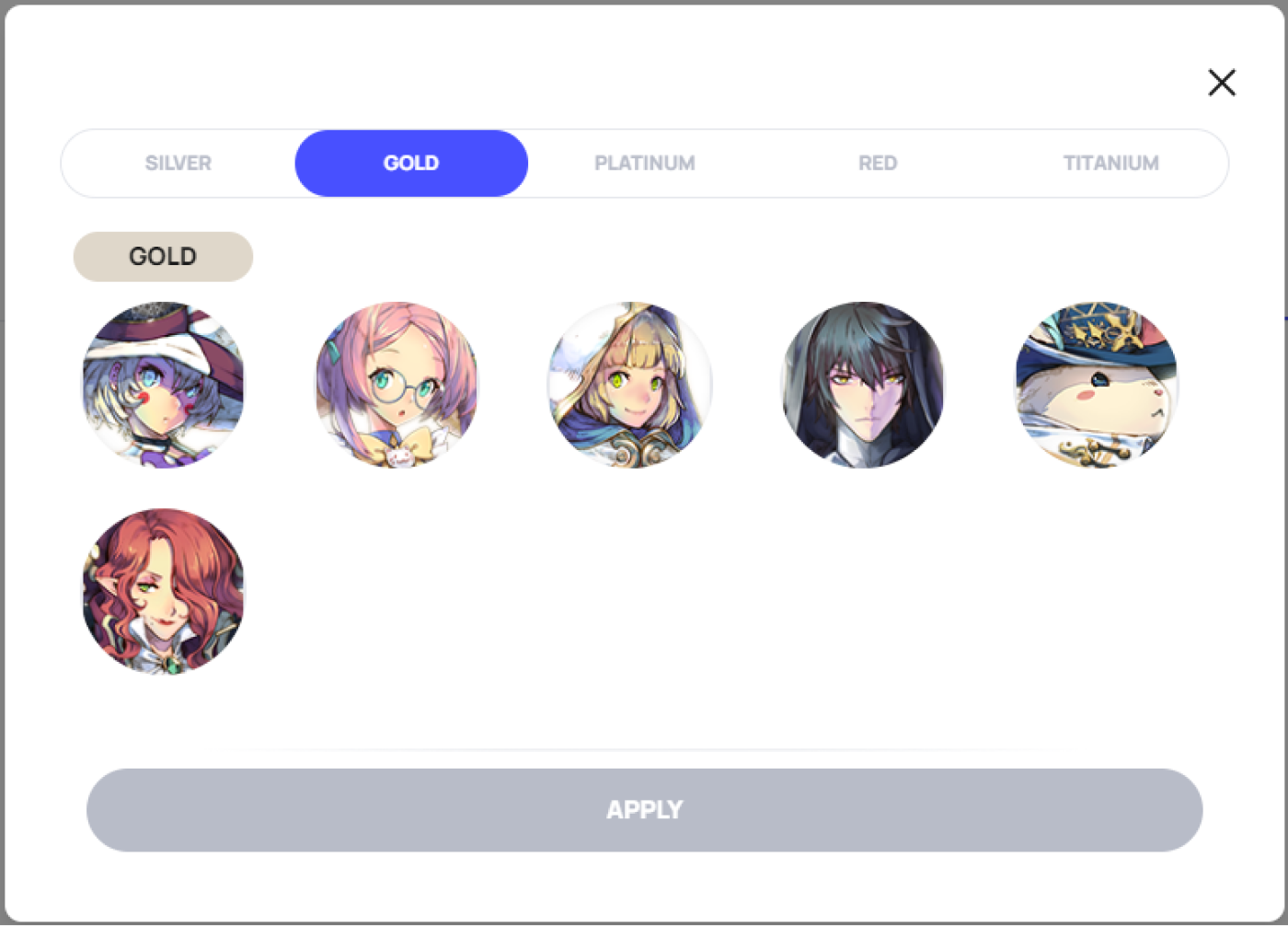Open the PLATINUM tier tab

tap(645, 163)
